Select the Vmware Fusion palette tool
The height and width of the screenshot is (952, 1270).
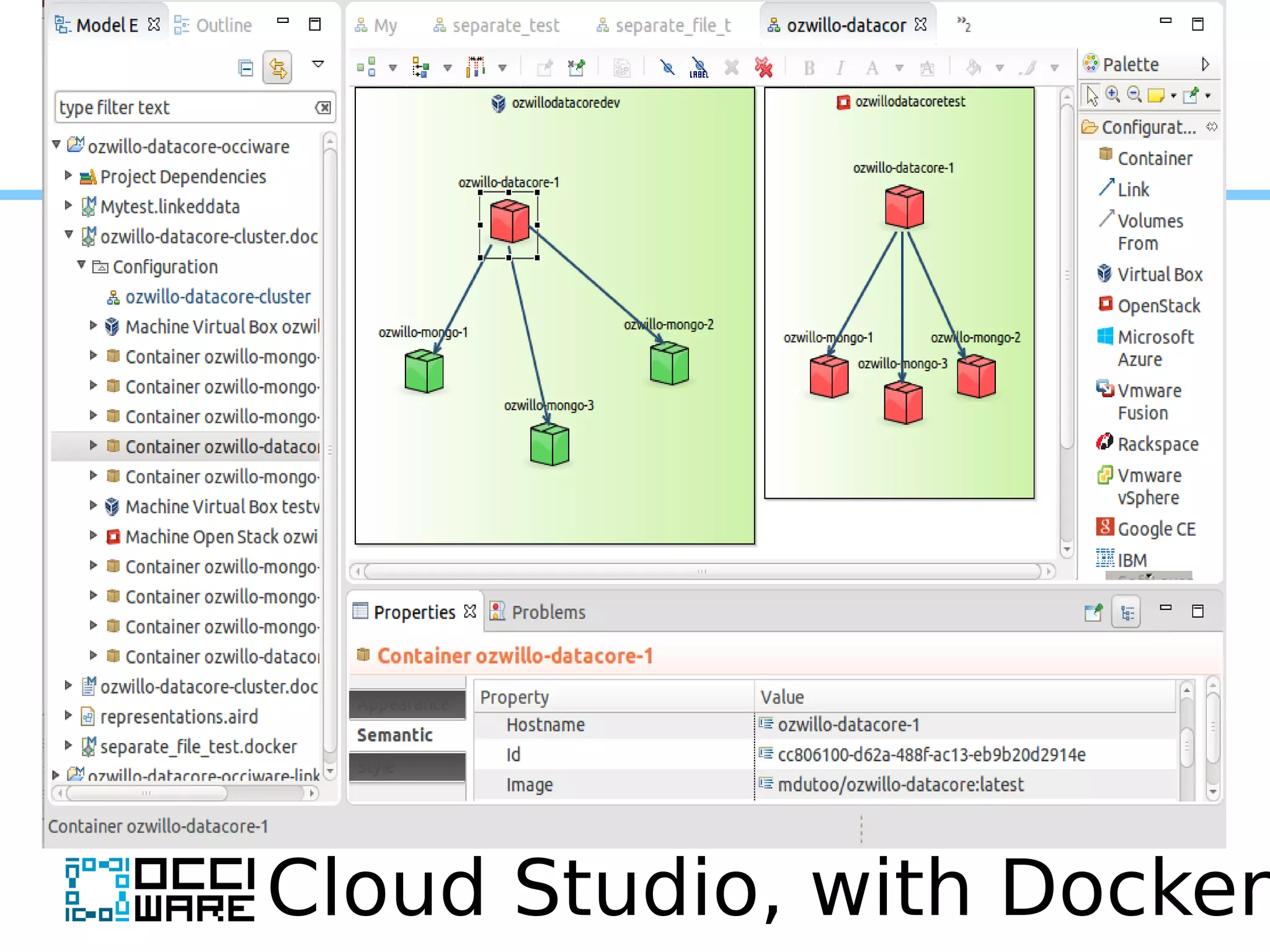point(1139,402)
